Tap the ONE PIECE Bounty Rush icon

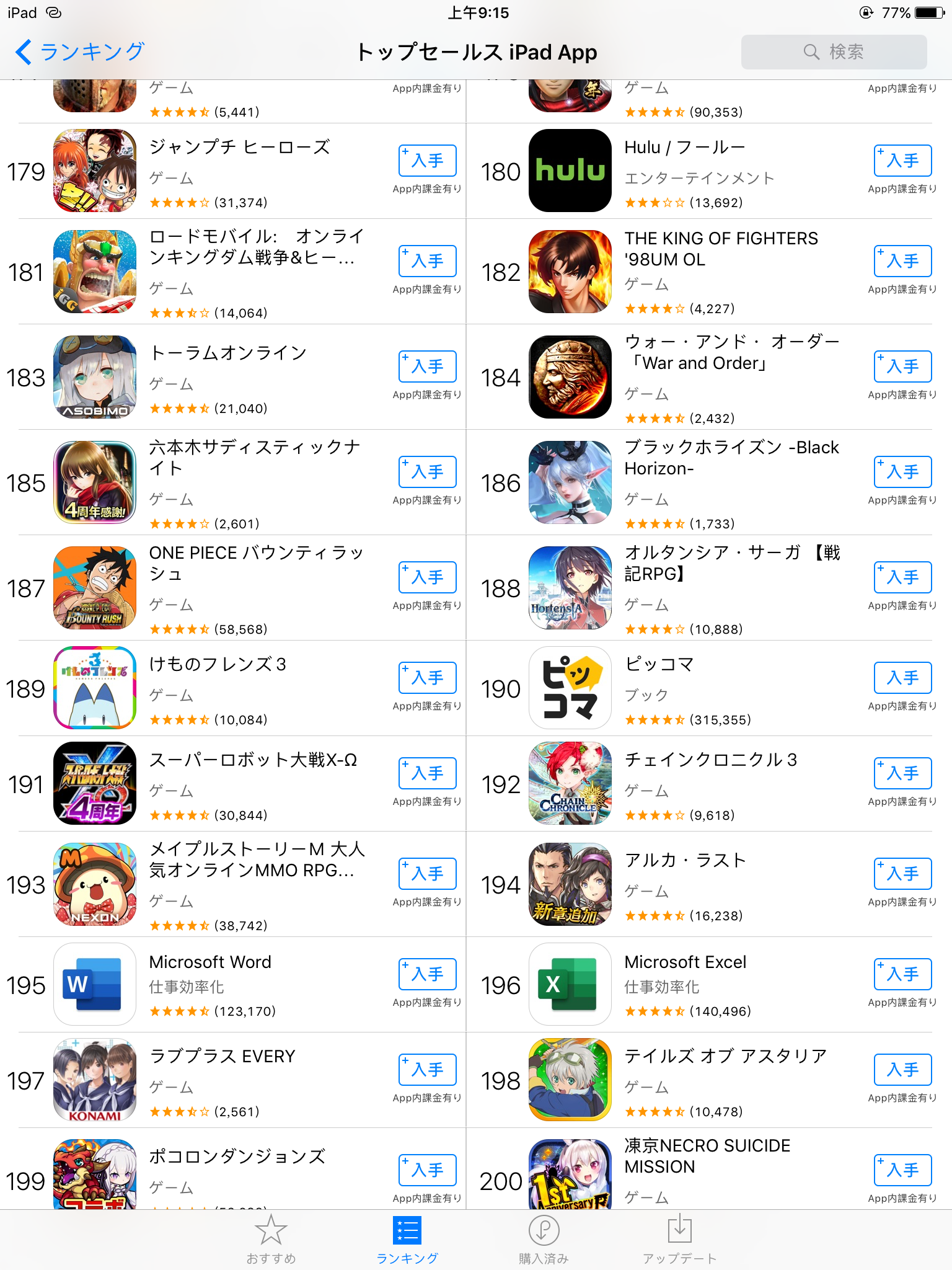(x=95, y=587)
